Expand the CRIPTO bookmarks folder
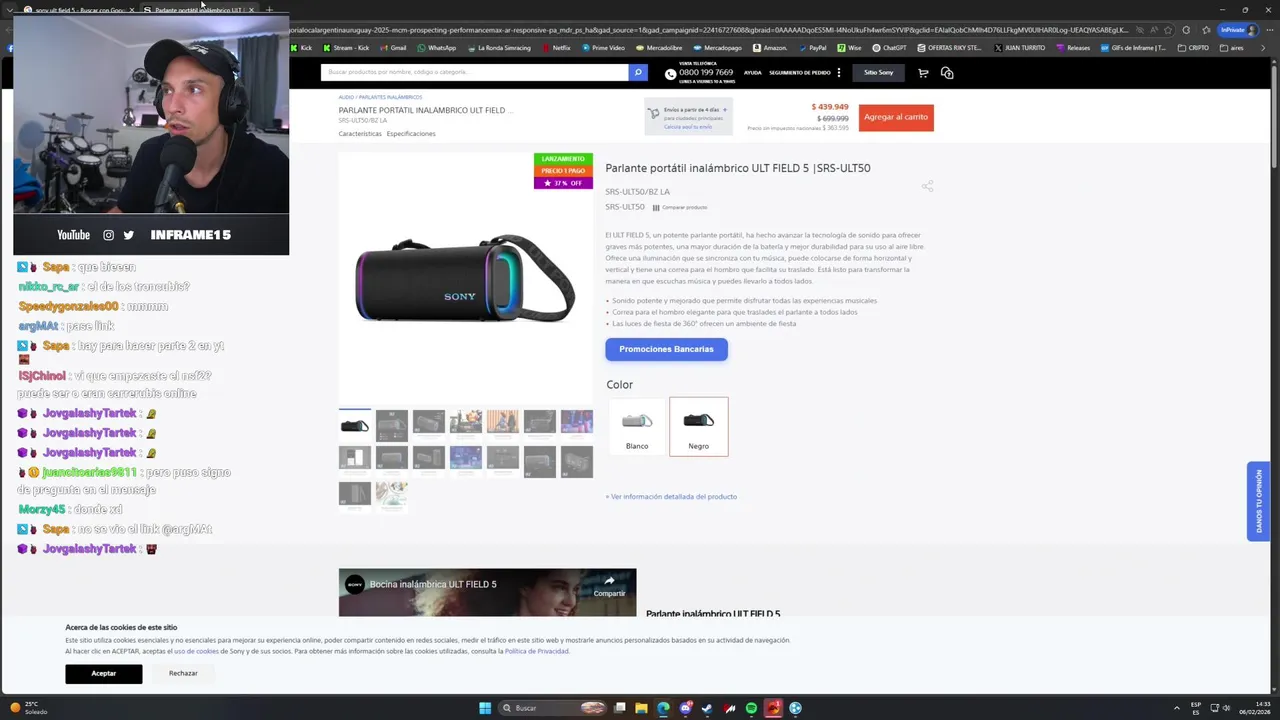This screenshot has height=720, width=1280. [1194, 48]
